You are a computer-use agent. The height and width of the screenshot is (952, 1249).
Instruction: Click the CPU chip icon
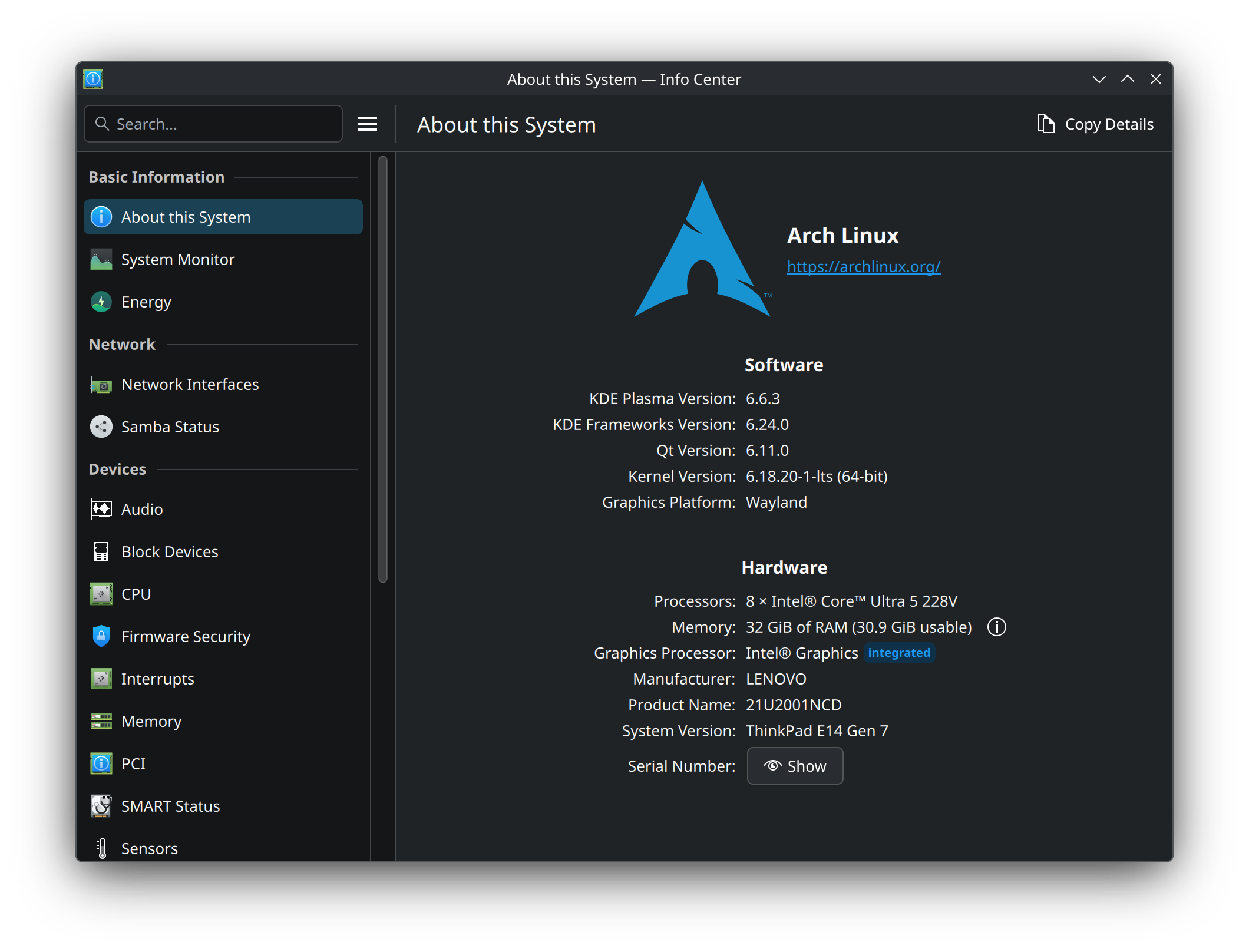click(x=101, y=594)
